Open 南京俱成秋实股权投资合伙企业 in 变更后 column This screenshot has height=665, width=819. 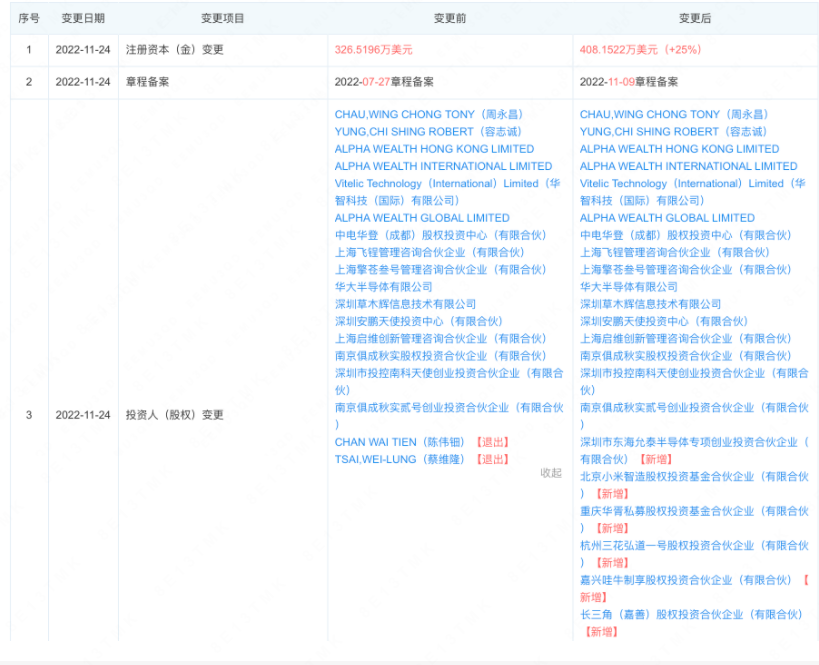tap(685, 356)
